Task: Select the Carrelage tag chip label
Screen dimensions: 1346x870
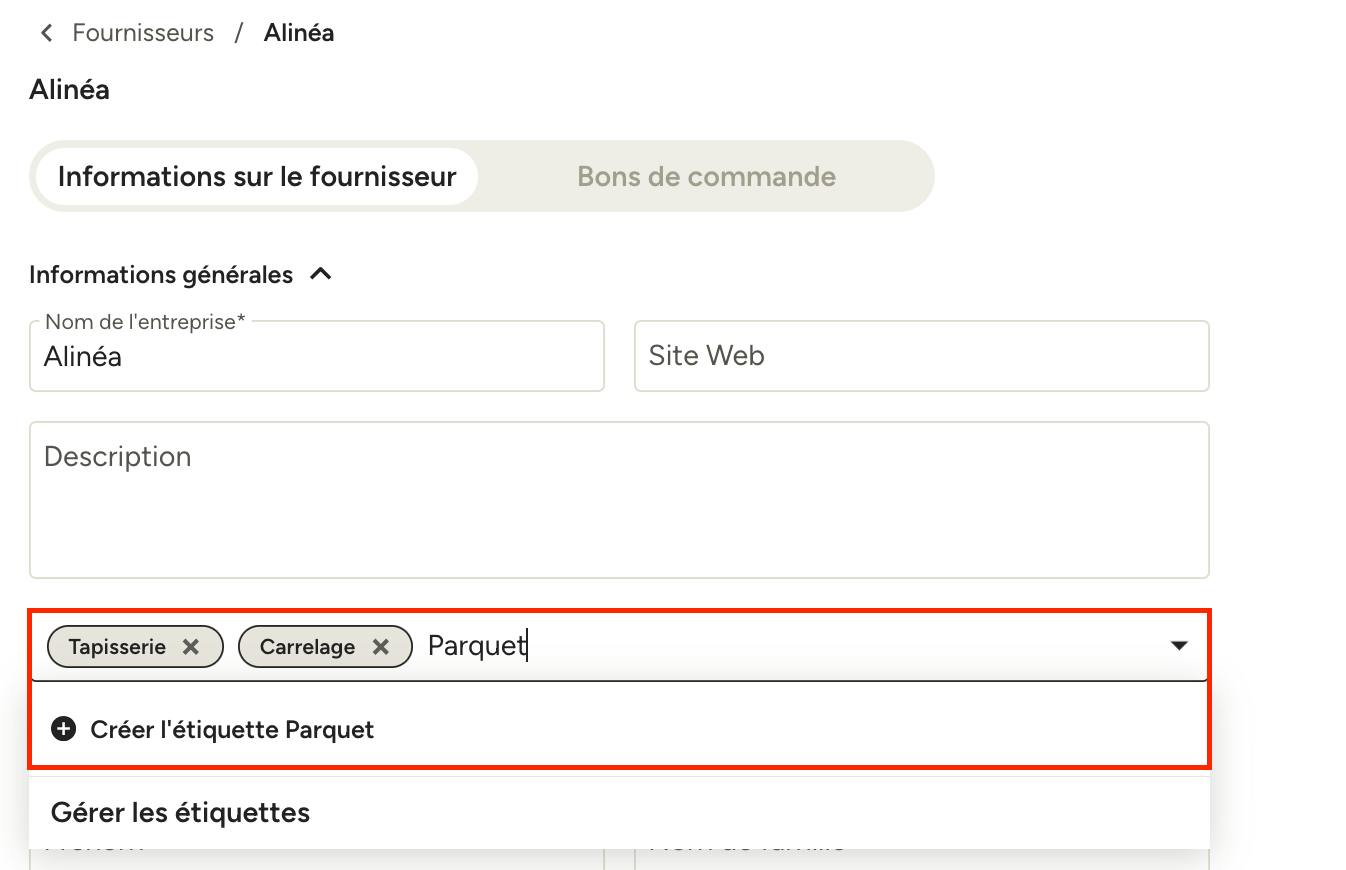Action: [x=307, y=647]
